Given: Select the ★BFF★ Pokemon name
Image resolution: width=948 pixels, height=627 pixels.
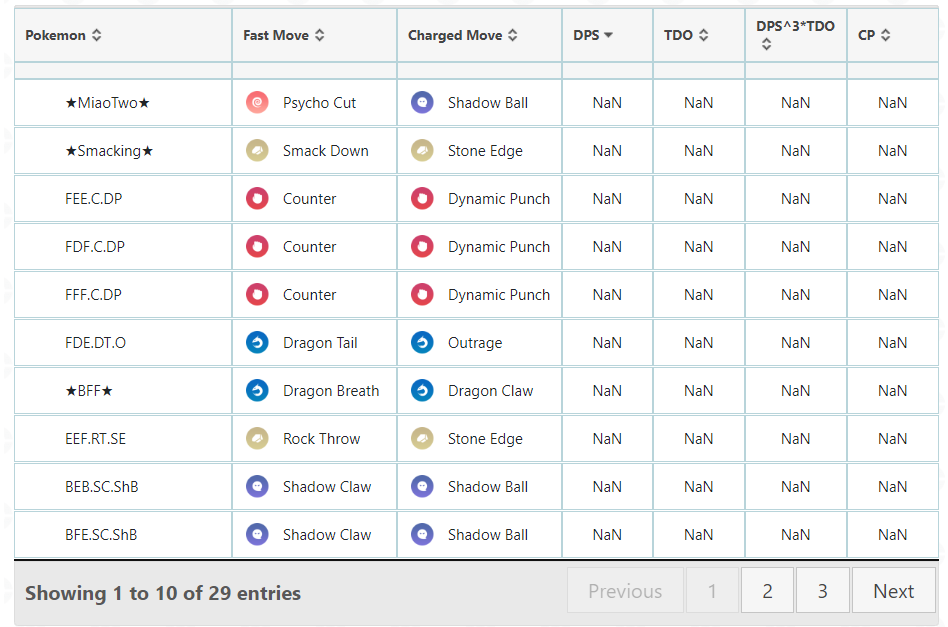Looking at the screenshot, I should [89, 391].
